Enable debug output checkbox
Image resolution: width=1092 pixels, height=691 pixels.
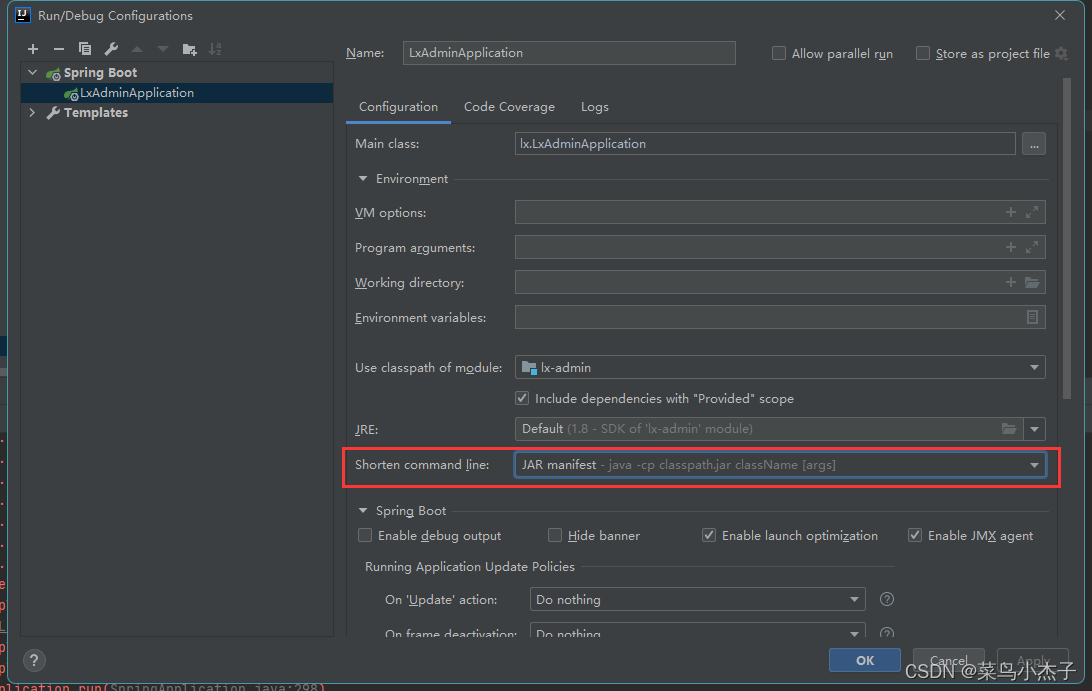coord(365,535)
